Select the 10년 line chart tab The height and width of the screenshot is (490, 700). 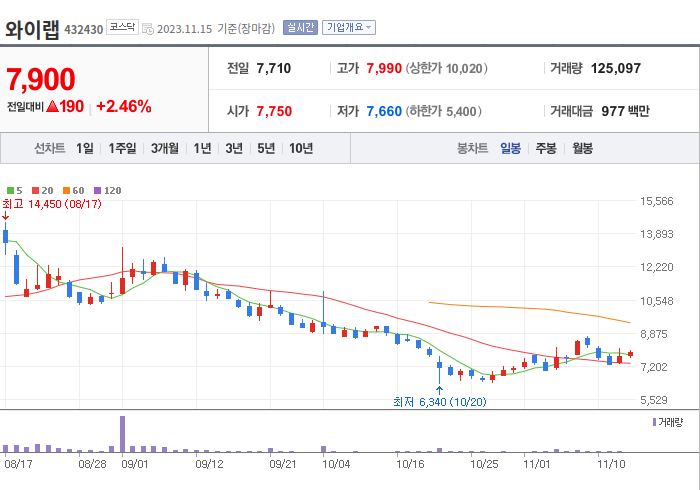301,148
